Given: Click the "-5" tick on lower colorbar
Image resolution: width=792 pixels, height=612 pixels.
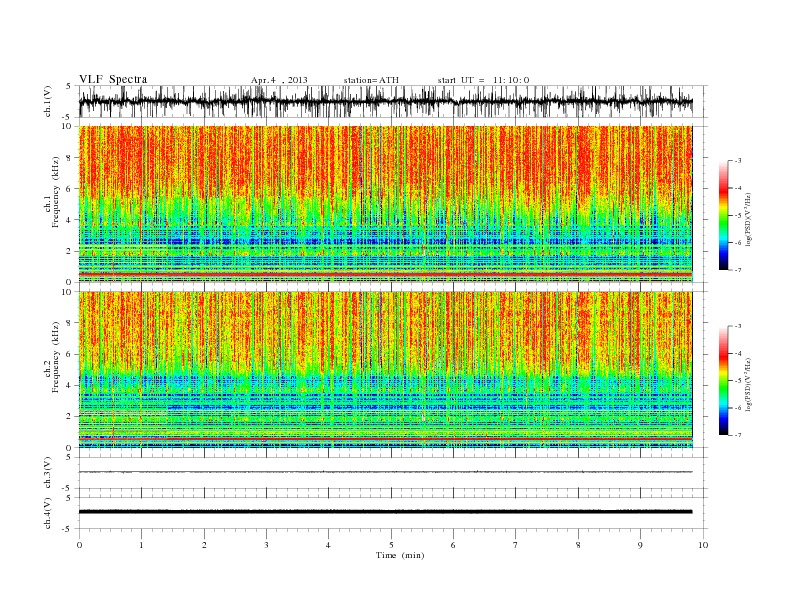Looking at the screenshot, I should (x=738, y=381).
